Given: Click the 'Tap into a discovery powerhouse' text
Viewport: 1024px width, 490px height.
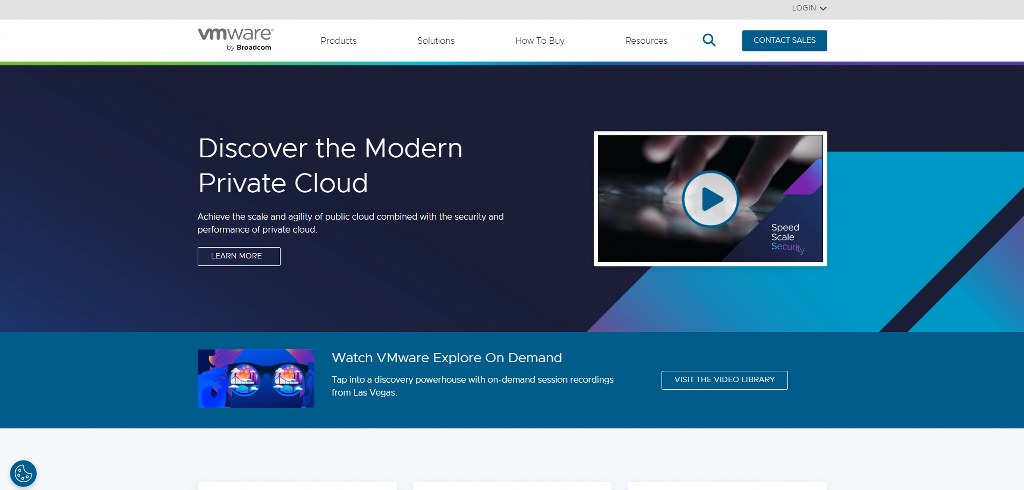Looking at the screenshot, I should pyautogui.click(x=473, y=386).
